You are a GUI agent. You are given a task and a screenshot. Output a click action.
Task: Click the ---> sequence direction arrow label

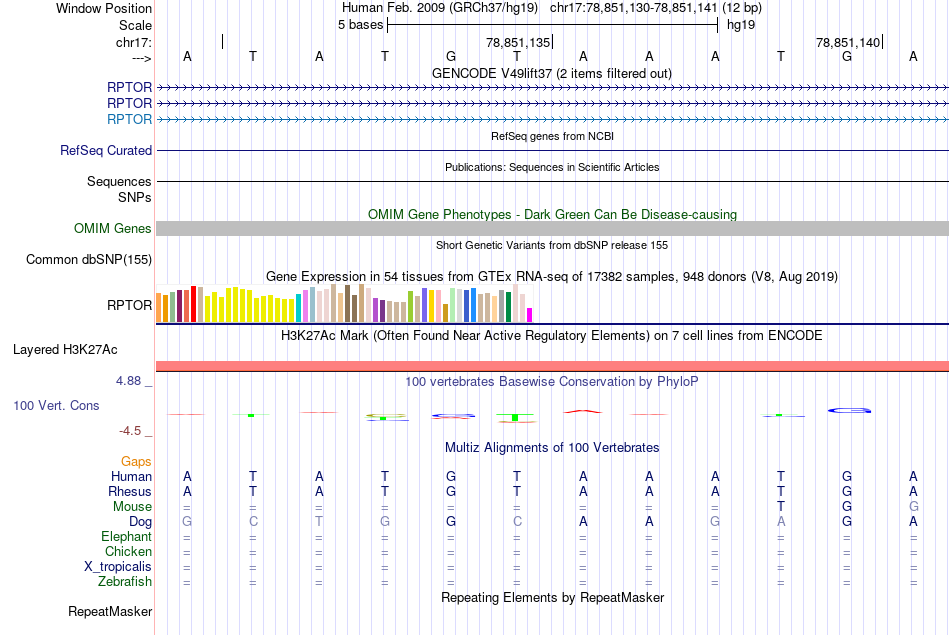point(142,58)
